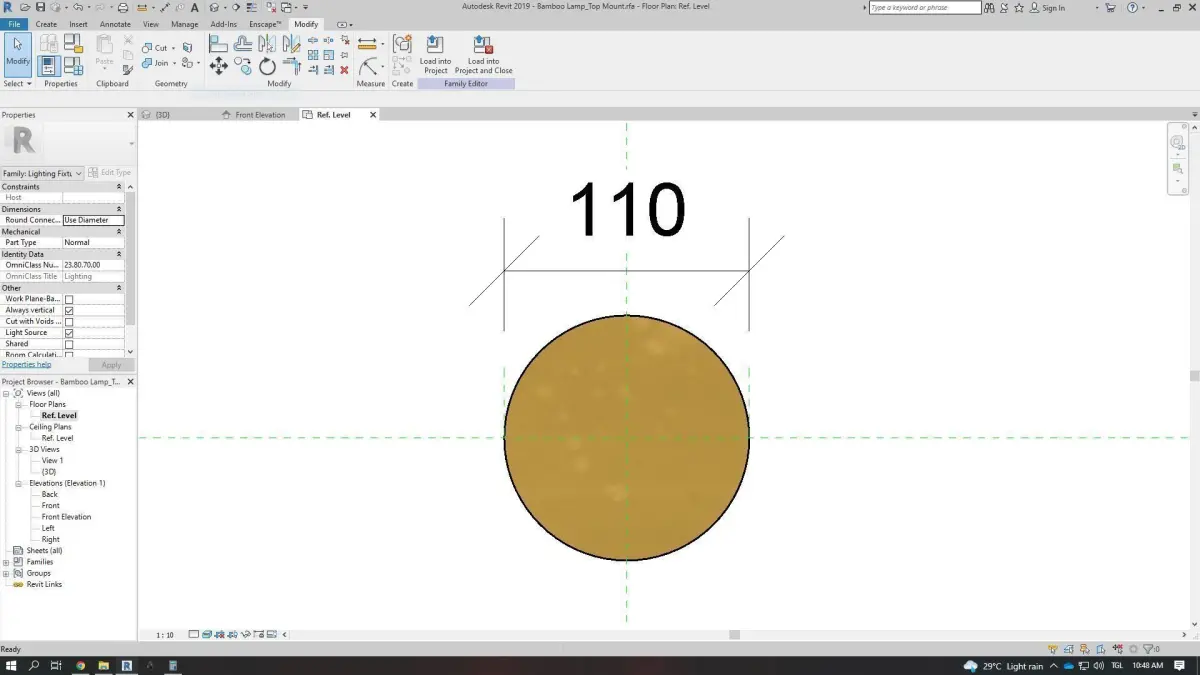This screenshot has height=675, width=1200.
Task: Toggle the Always vertical checkbox
Action: point(69,310)
